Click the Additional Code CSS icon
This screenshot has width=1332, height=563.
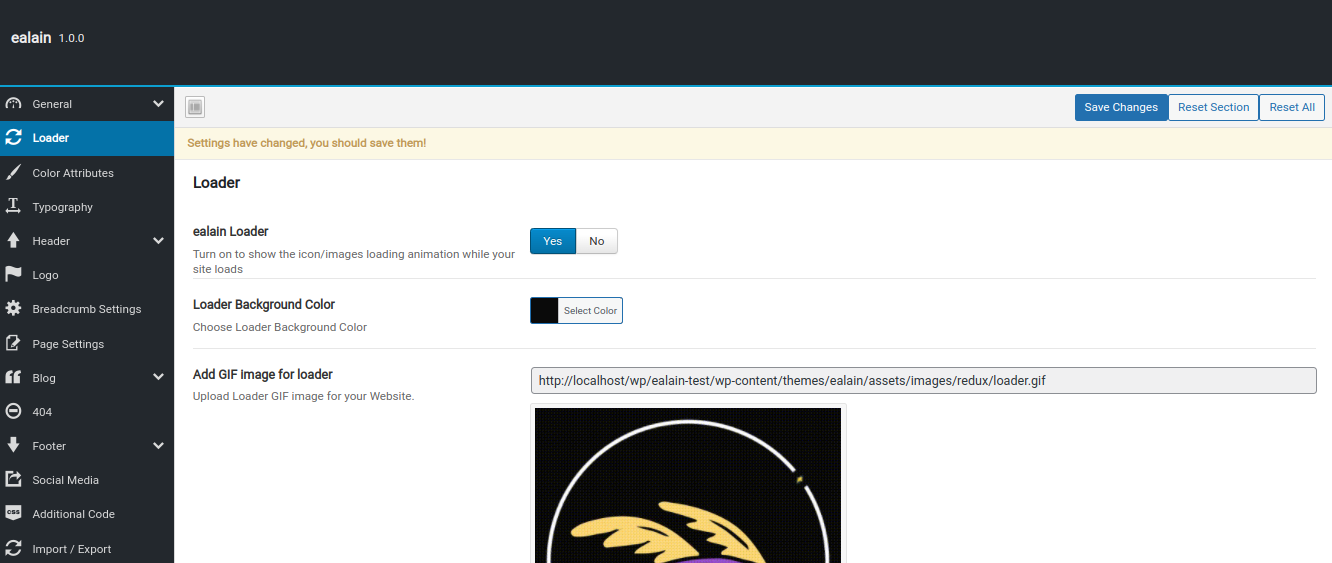point(14,513)
